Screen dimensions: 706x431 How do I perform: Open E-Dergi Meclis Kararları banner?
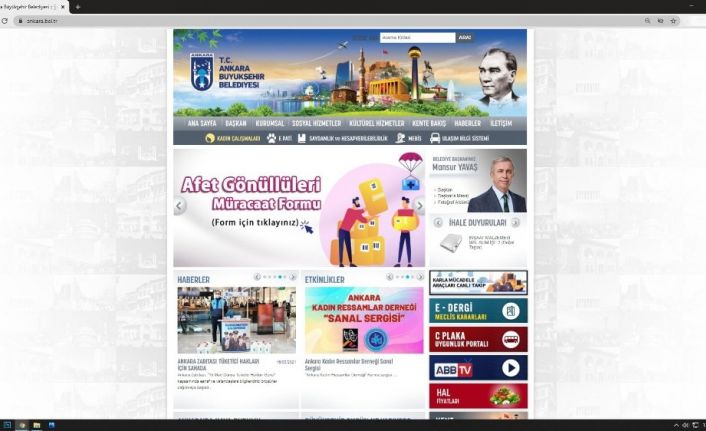(x=478, y=311)
